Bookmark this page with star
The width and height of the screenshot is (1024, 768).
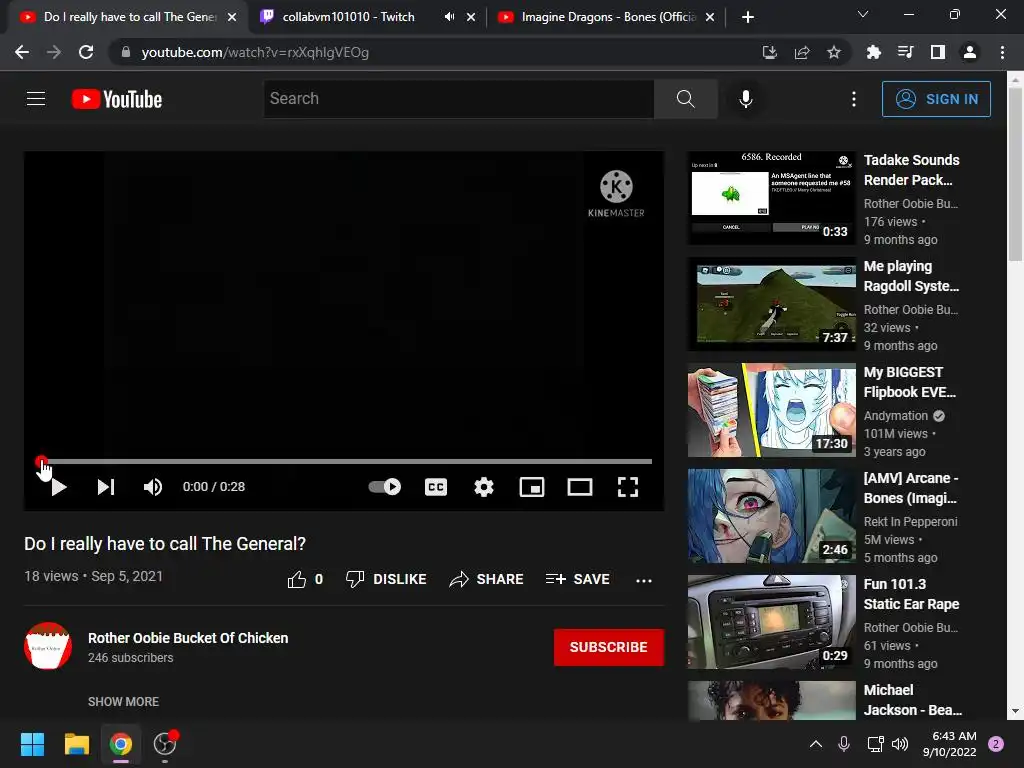tap(834, 52)
